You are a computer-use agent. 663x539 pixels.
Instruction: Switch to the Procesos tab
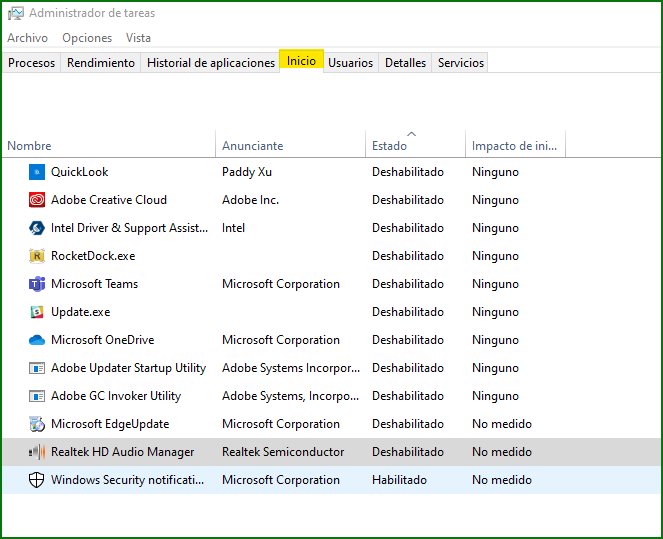pos(32,63)
